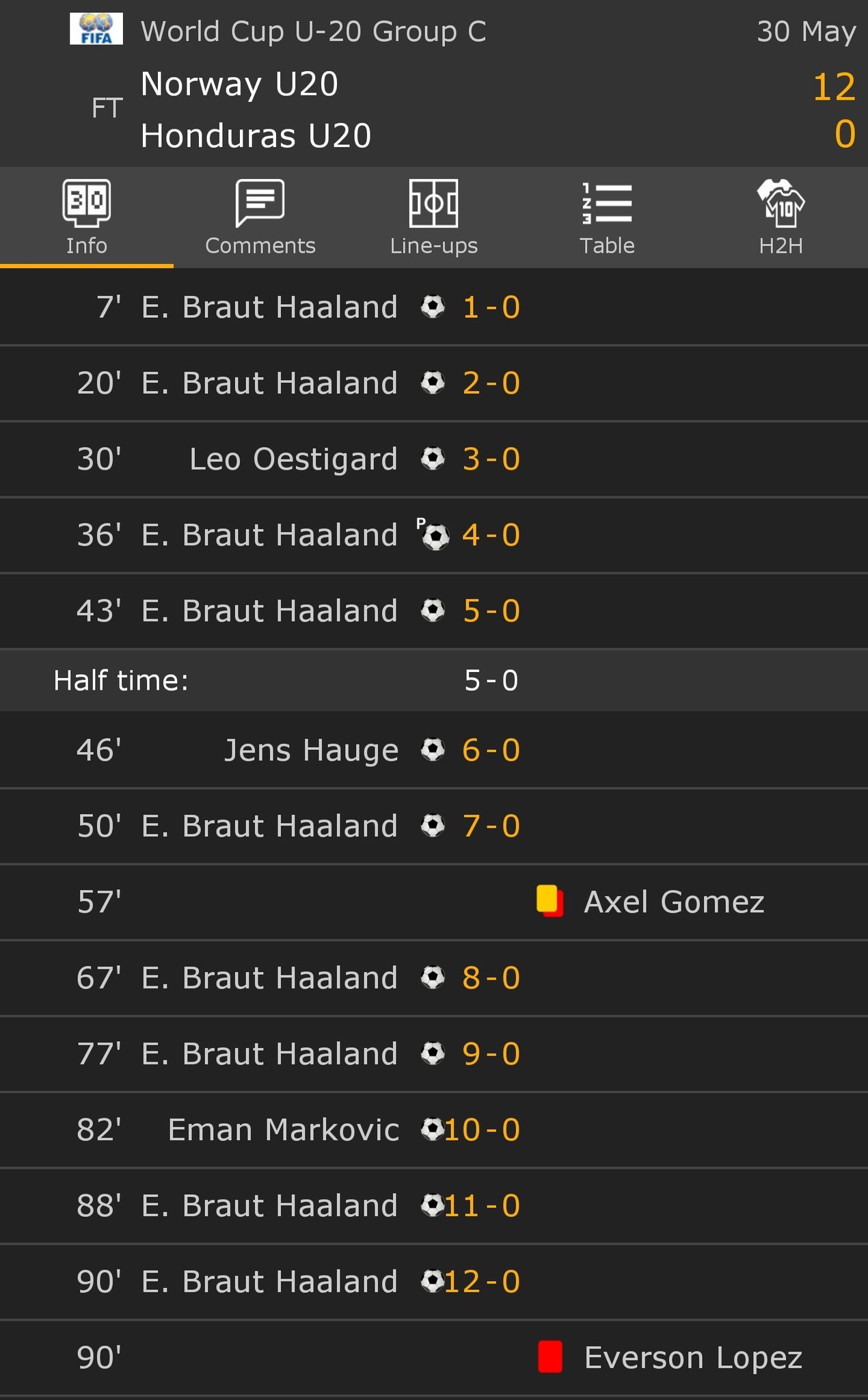Tap the Everson Lopez player name
This screenshot has width=868, height=1400.
pyautogui.click(x=693, y=1358)
